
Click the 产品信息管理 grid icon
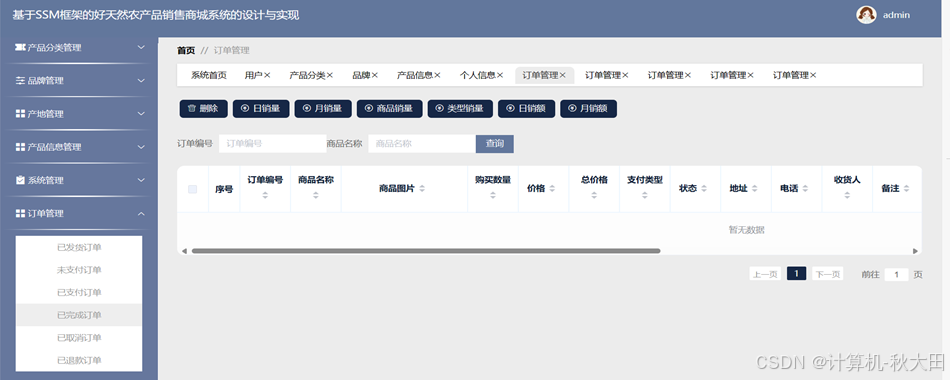[x=20, y=147]
